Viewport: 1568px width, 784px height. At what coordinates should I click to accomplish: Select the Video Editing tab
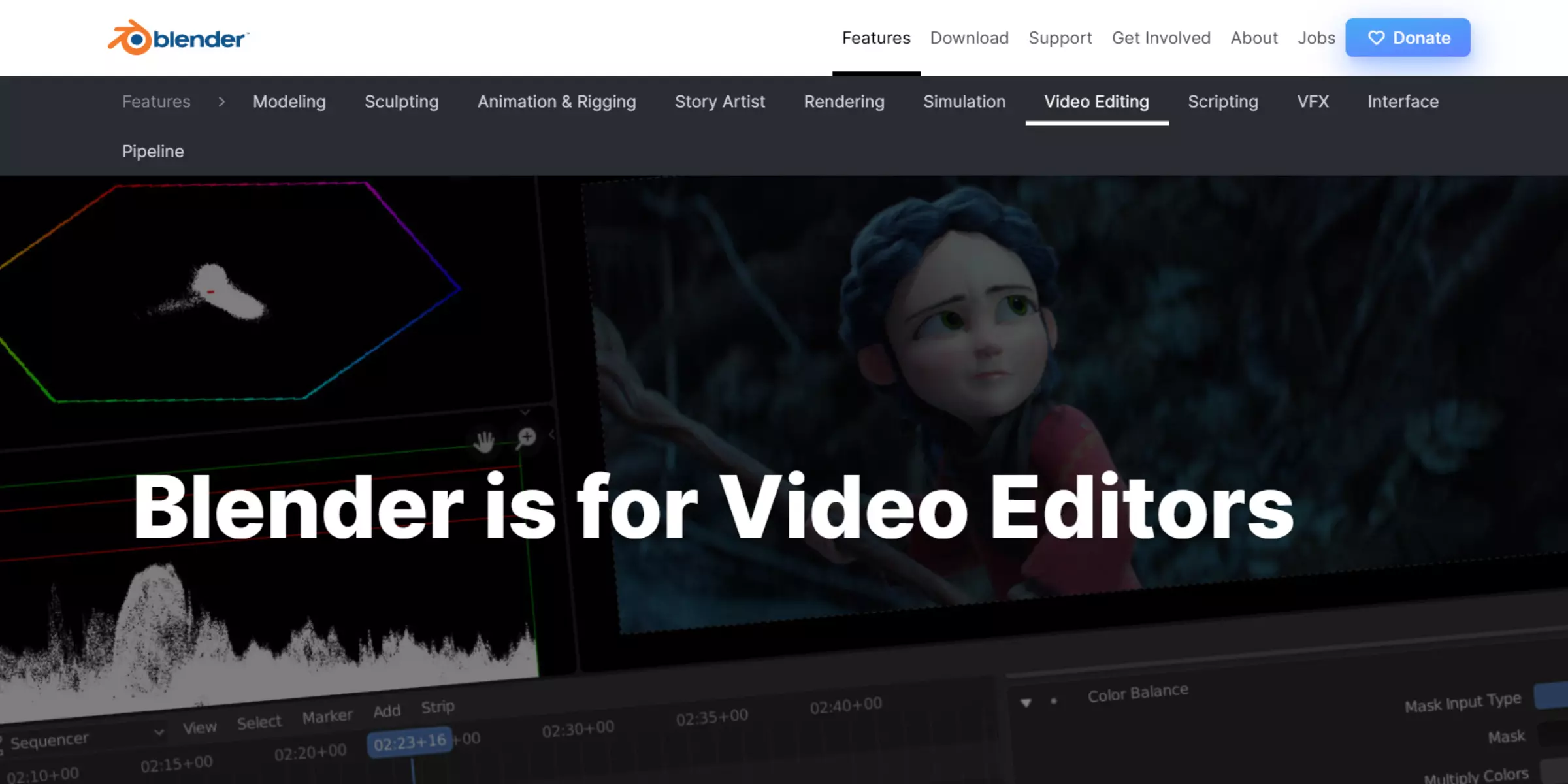pyautogui.click(x=1097, y=101)
